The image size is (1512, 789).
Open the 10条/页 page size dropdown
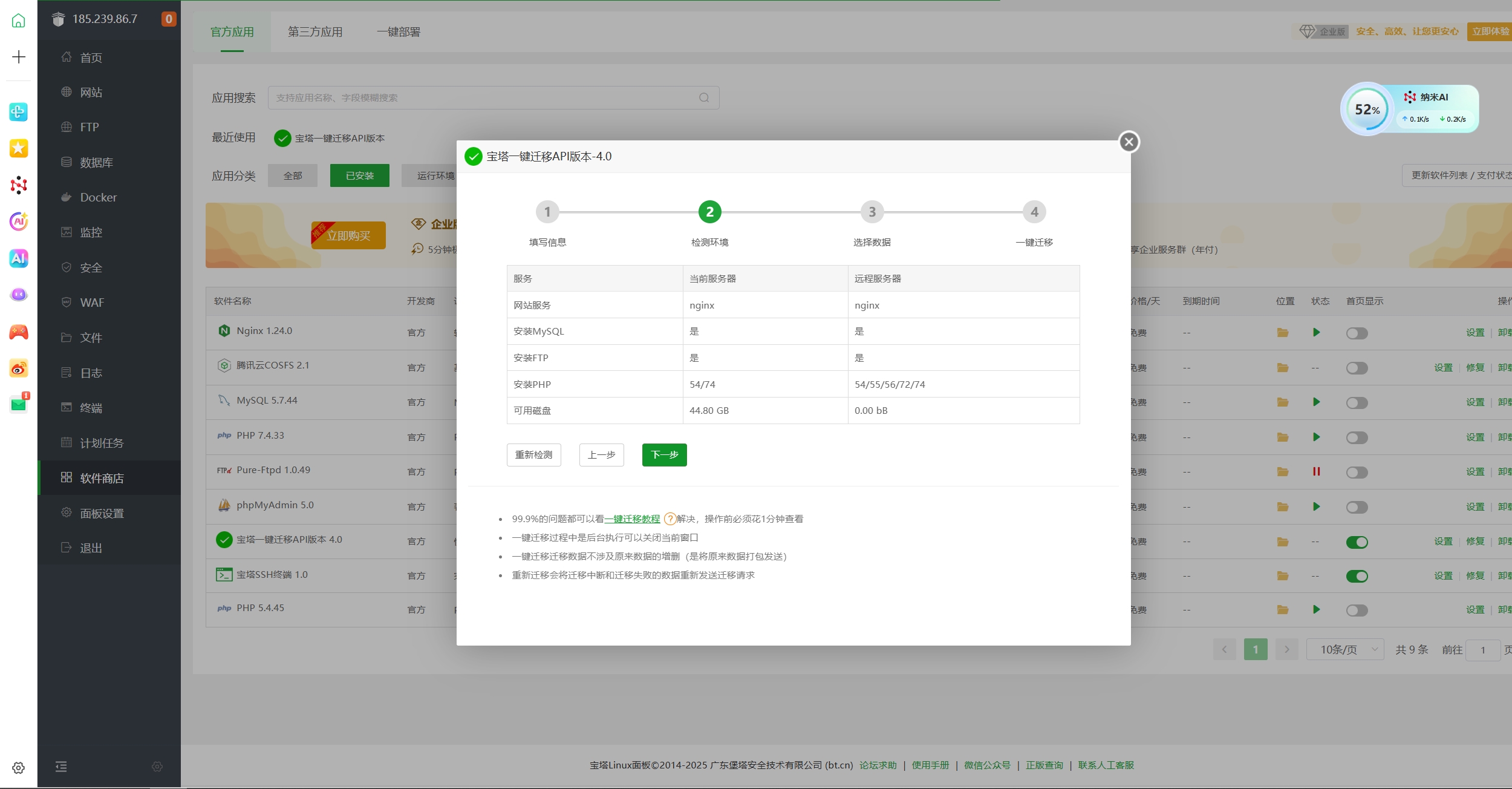click(1345, 649)
